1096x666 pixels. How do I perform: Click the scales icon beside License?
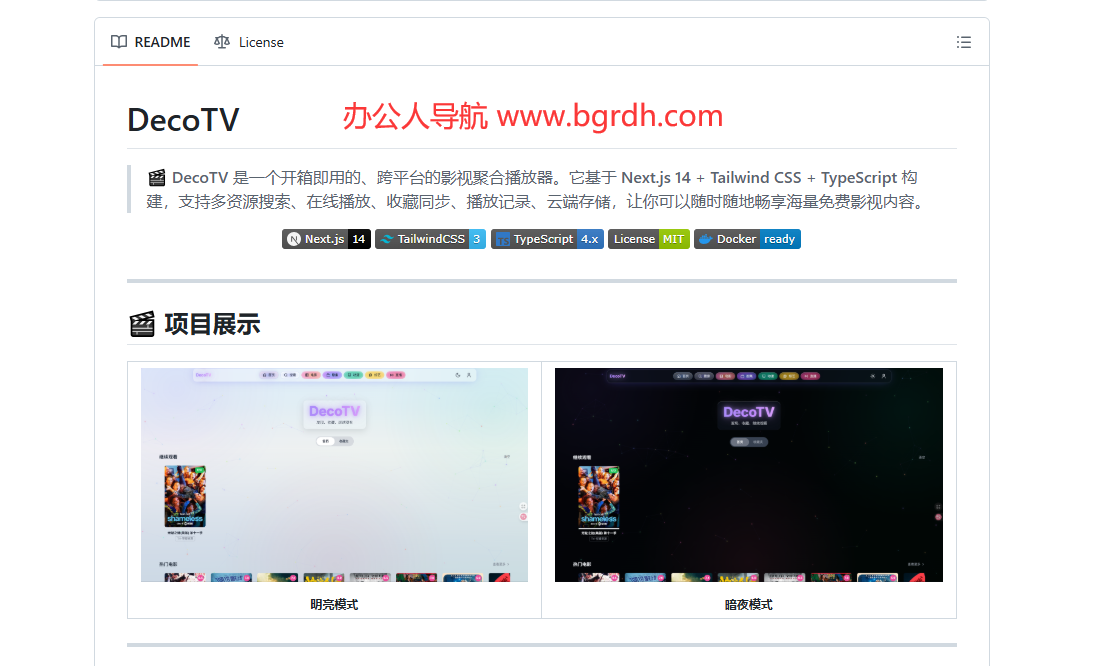[222, 42]
